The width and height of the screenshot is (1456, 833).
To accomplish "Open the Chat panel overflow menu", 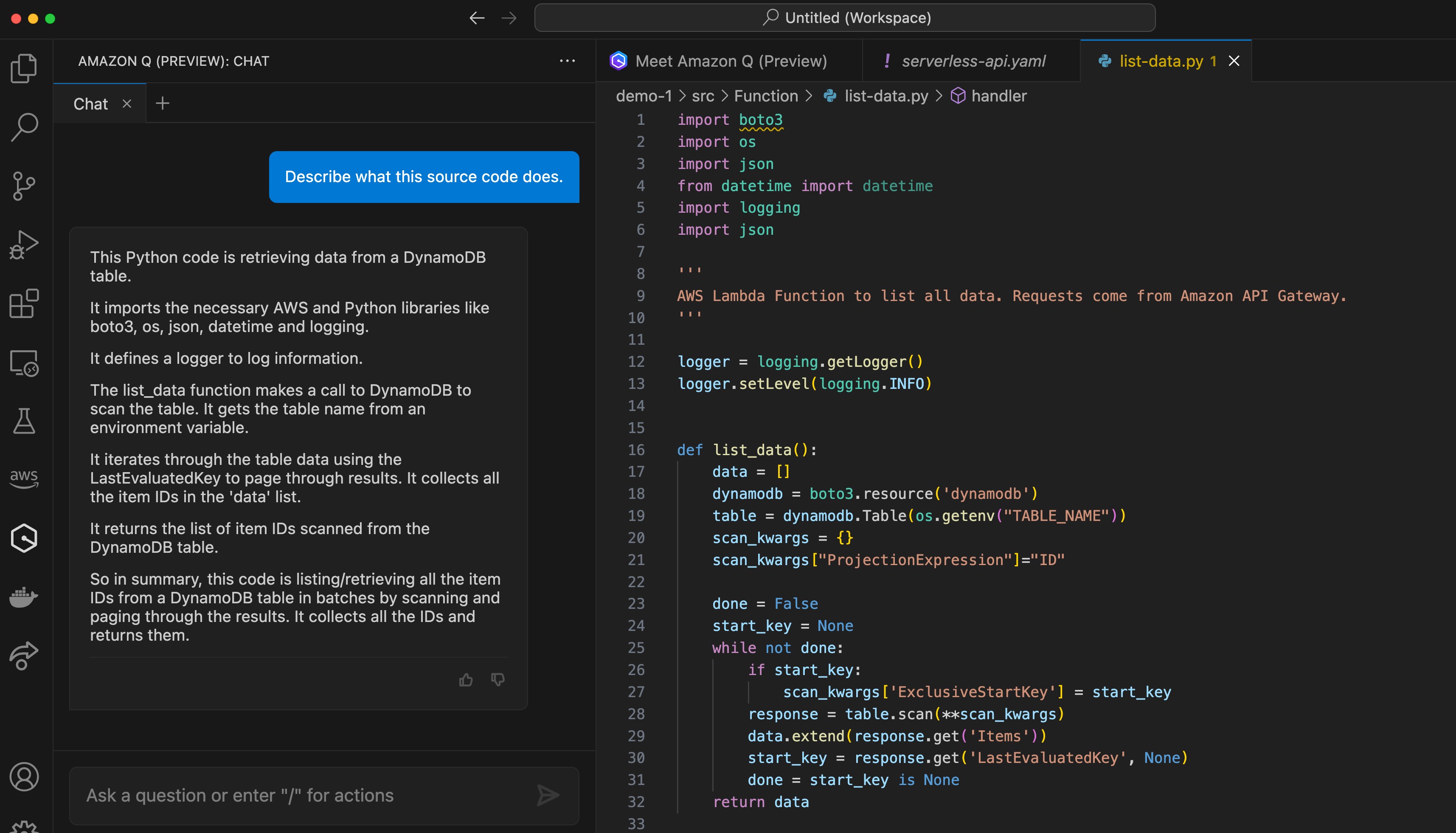I will [567, 61].
